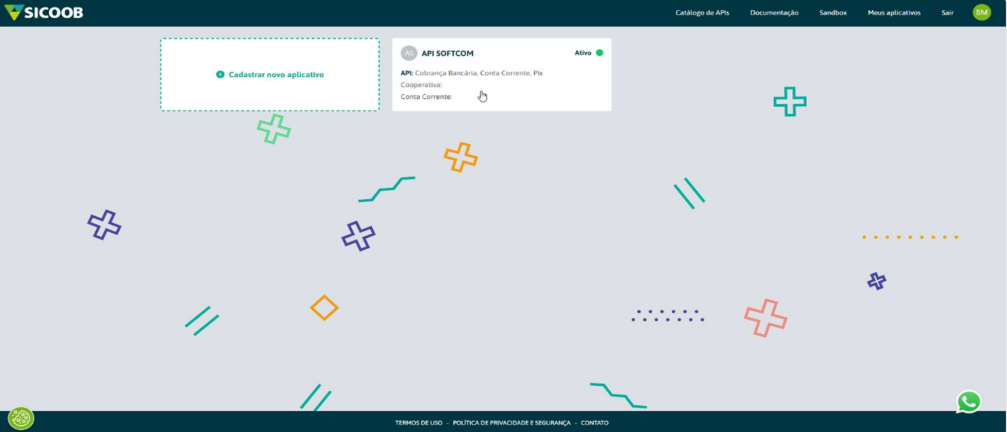Click the Sicoob logo

click(44, 12)
